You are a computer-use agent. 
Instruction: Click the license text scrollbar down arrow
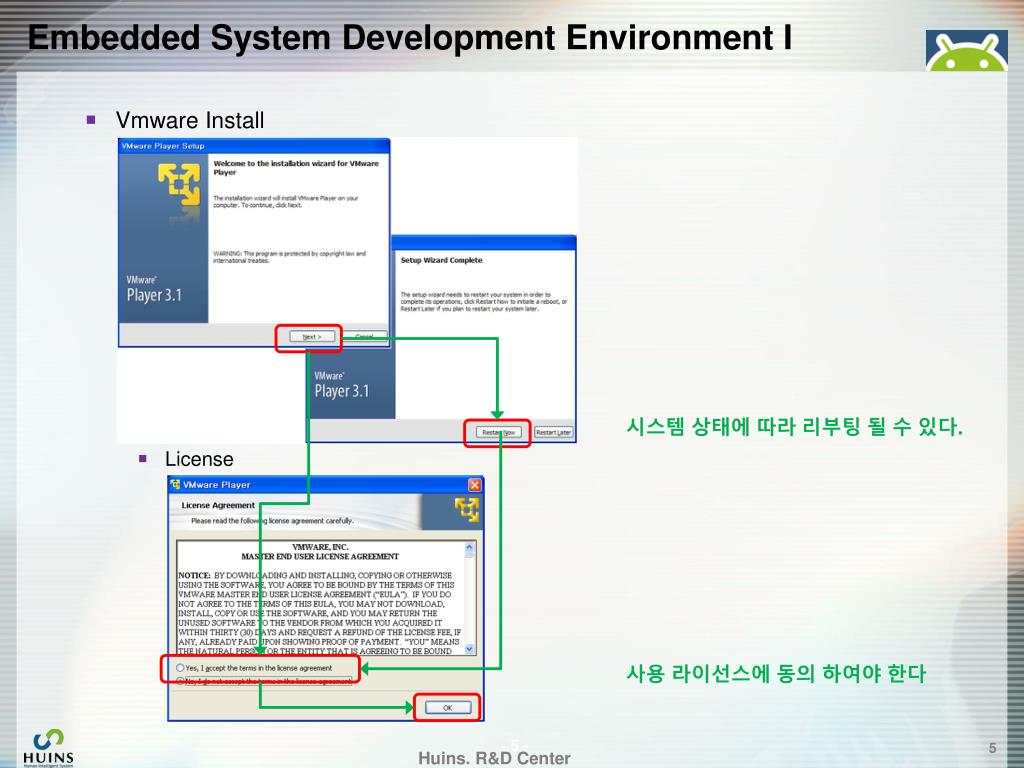point(470,649)
